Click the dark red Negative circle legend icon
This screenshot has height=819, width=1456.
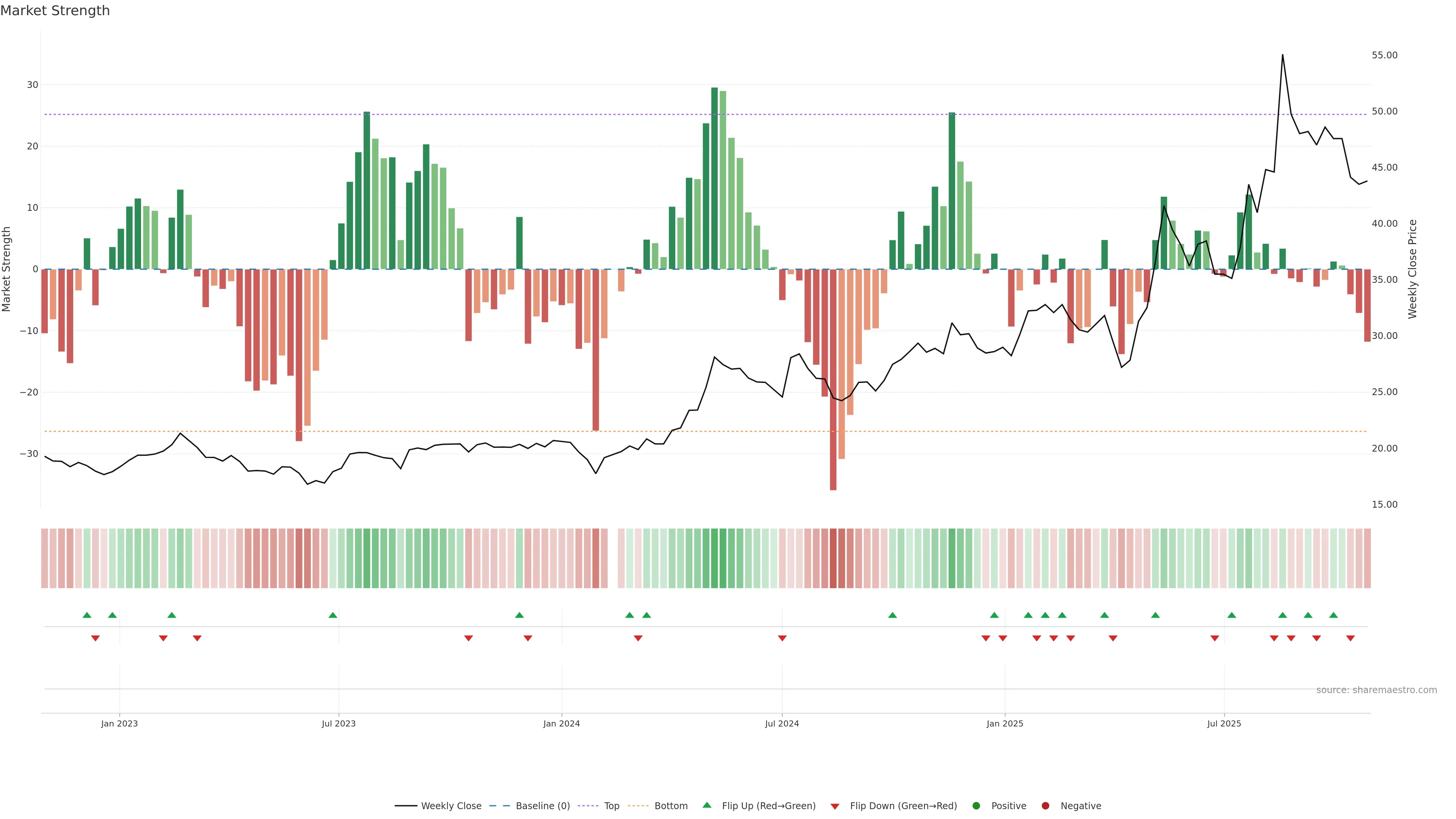click(x=1045, y=806)
